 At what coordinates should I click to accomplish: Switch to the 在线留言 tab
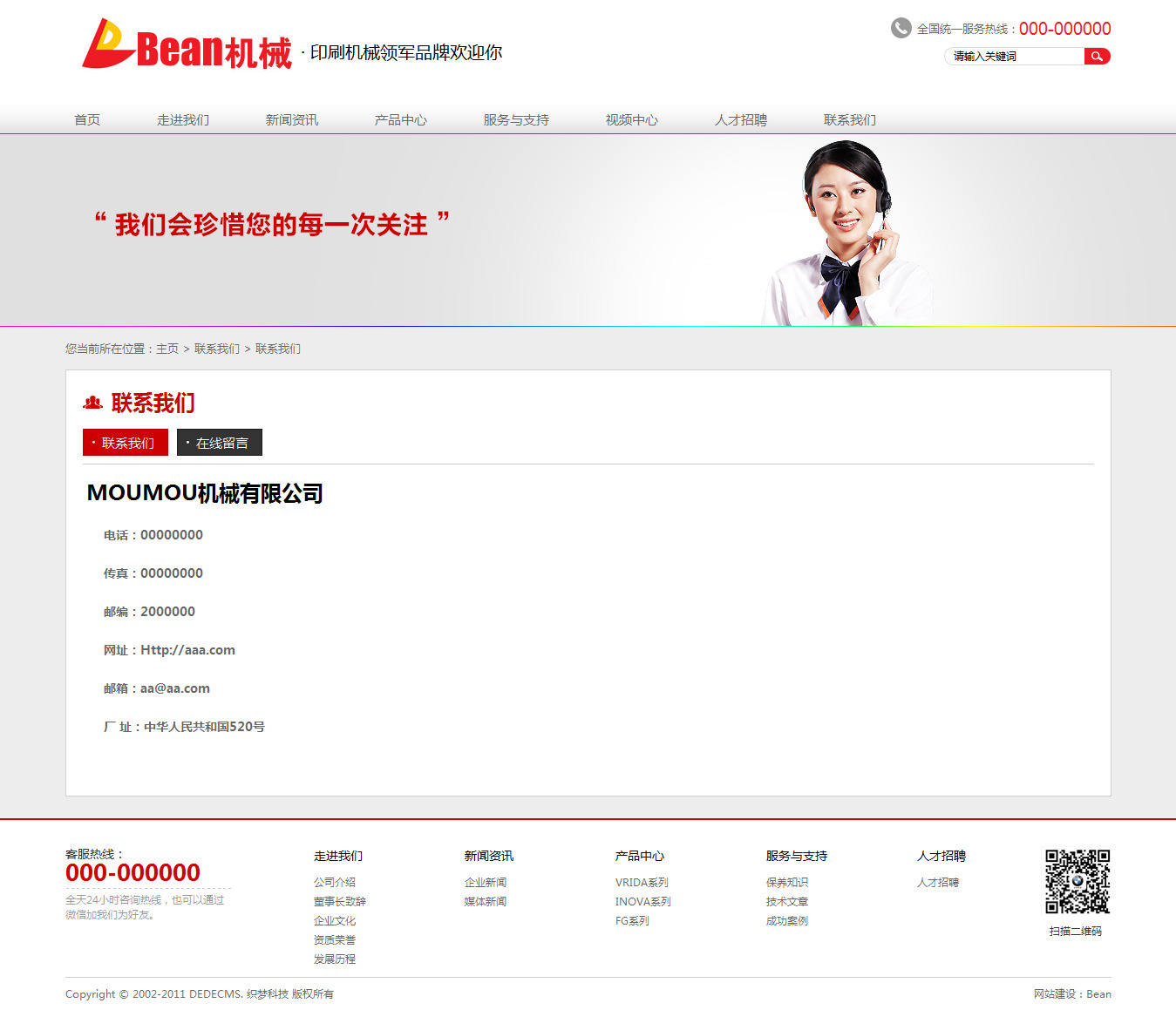220,443
